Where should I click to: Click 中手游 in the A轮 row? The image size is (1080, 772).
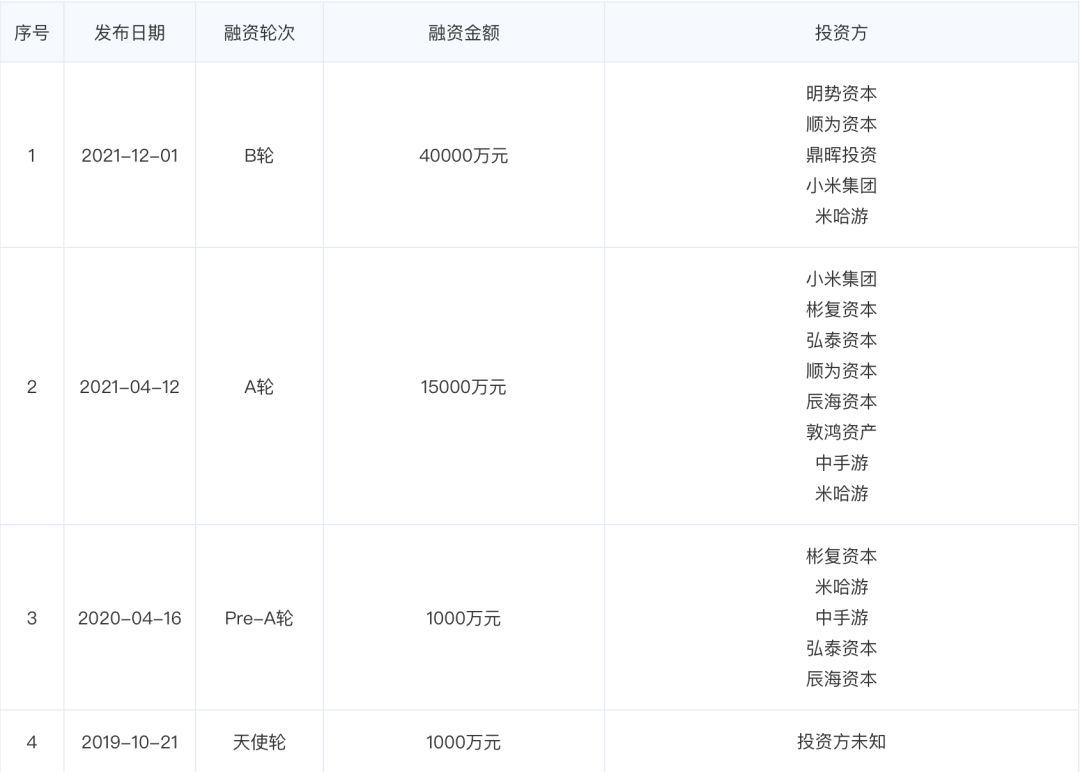[841, 463]
